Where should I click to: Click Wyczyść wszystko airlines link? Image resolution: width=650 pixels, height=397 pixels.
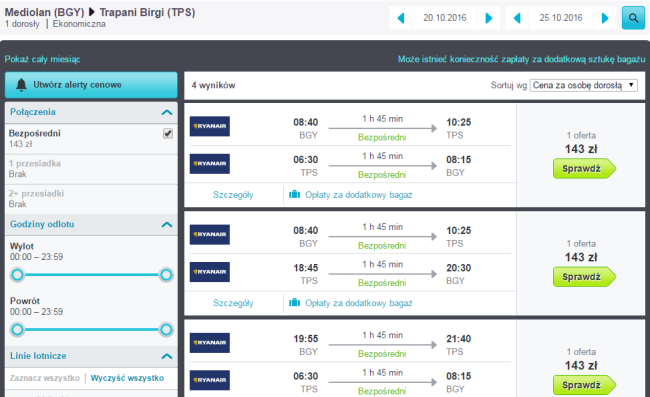click(127, 378)
